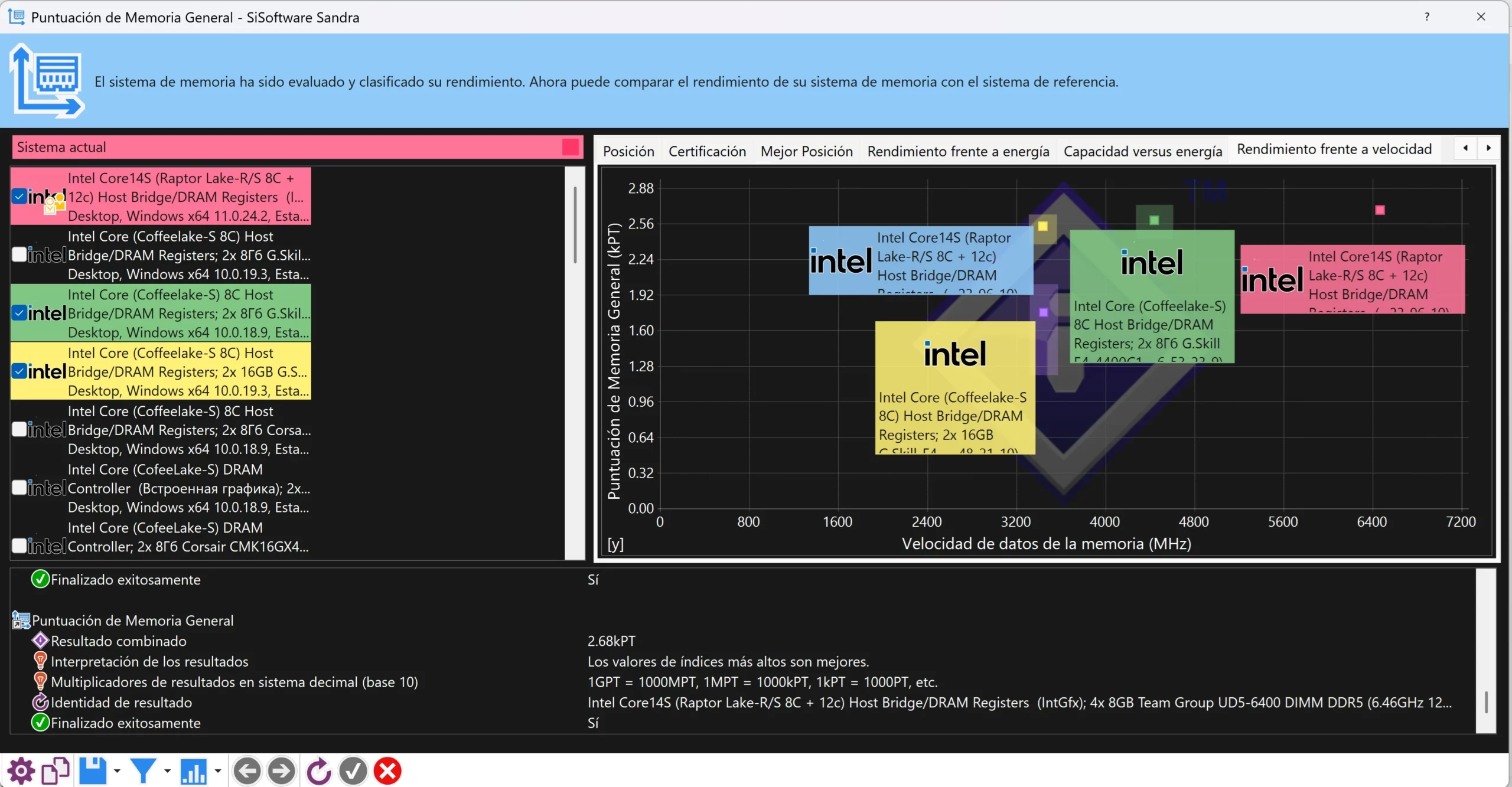Click the Intel logo in the yellow chart box
This screenshot has width=1512, height=787.
click(954, 354)
